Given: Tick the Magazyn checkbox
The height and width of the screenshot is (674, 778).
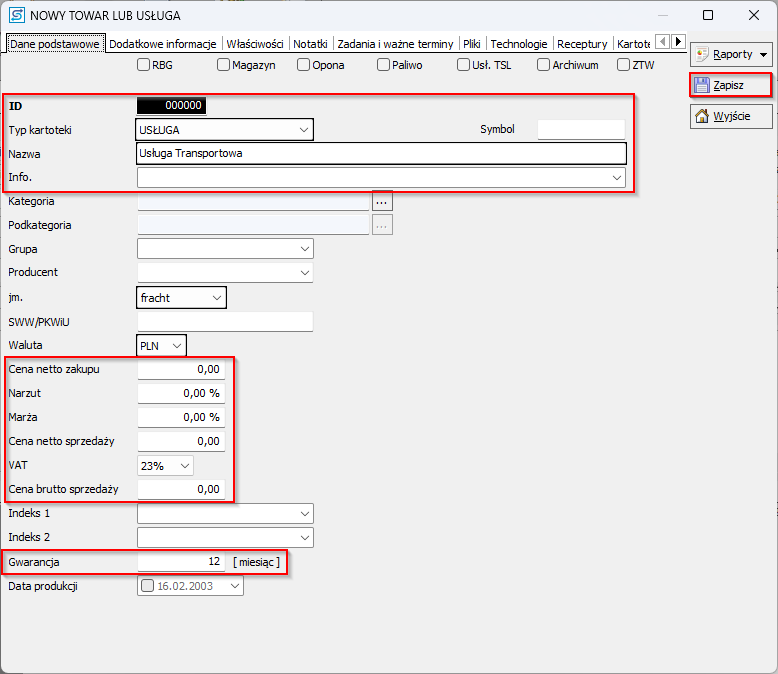Looking at the screenshot, I should pos(224,65).
